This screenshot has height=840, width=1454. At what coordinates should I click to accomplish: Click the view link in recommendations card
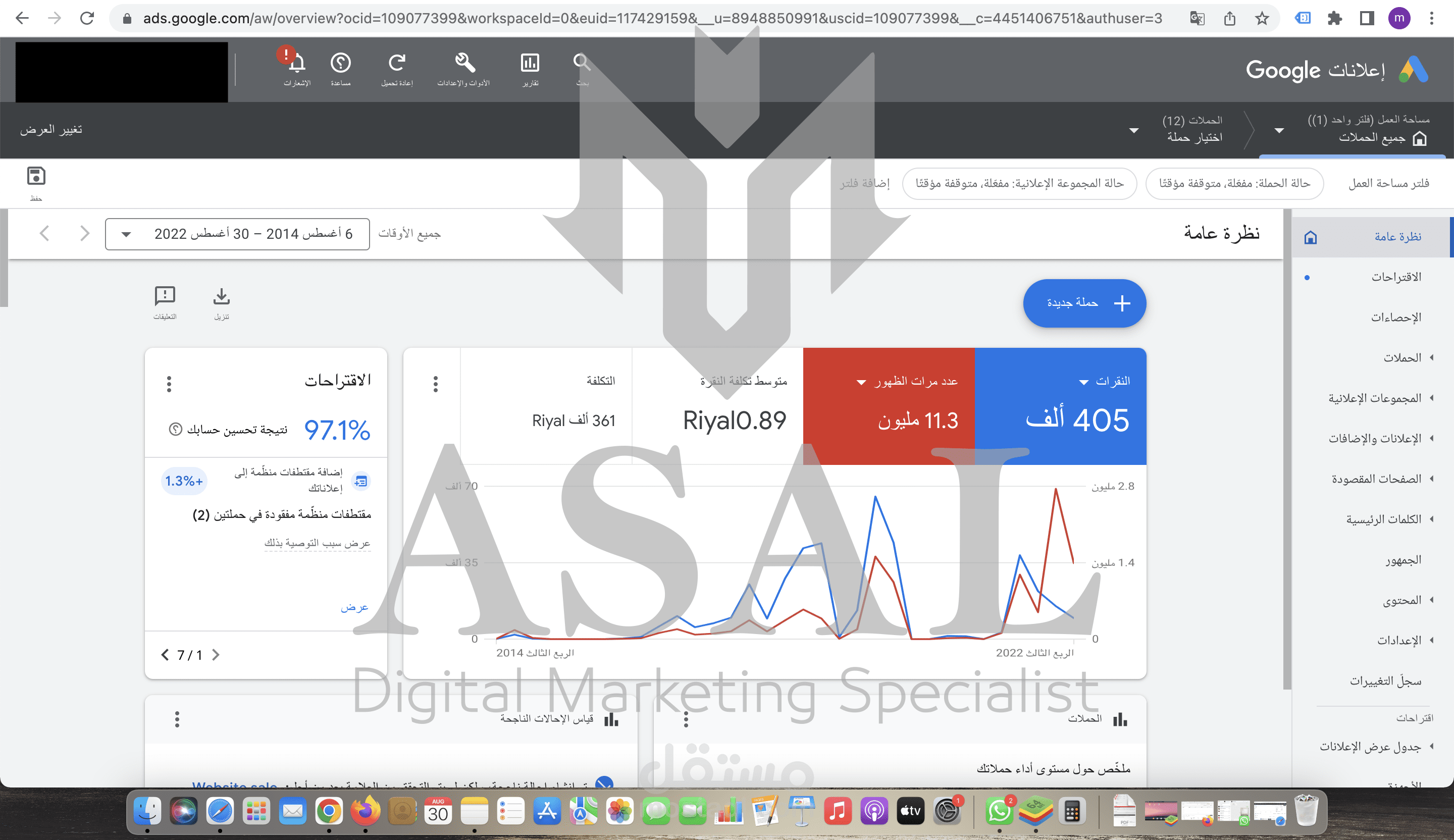click(354, 607)
